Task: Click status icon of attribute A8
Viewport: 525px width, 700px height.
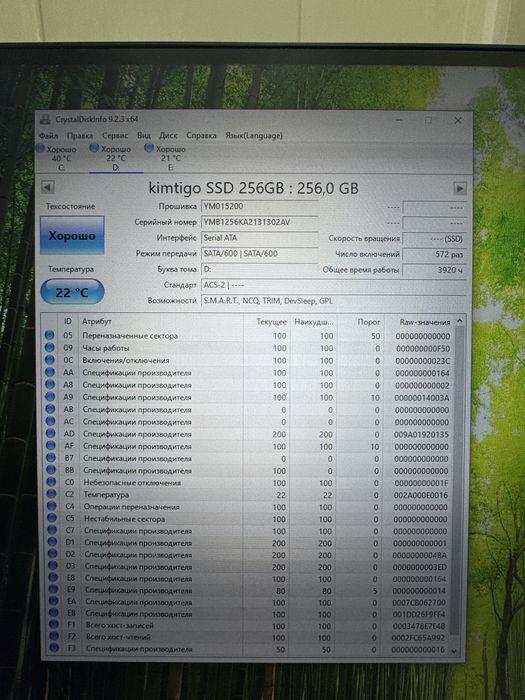Action: 50,384
